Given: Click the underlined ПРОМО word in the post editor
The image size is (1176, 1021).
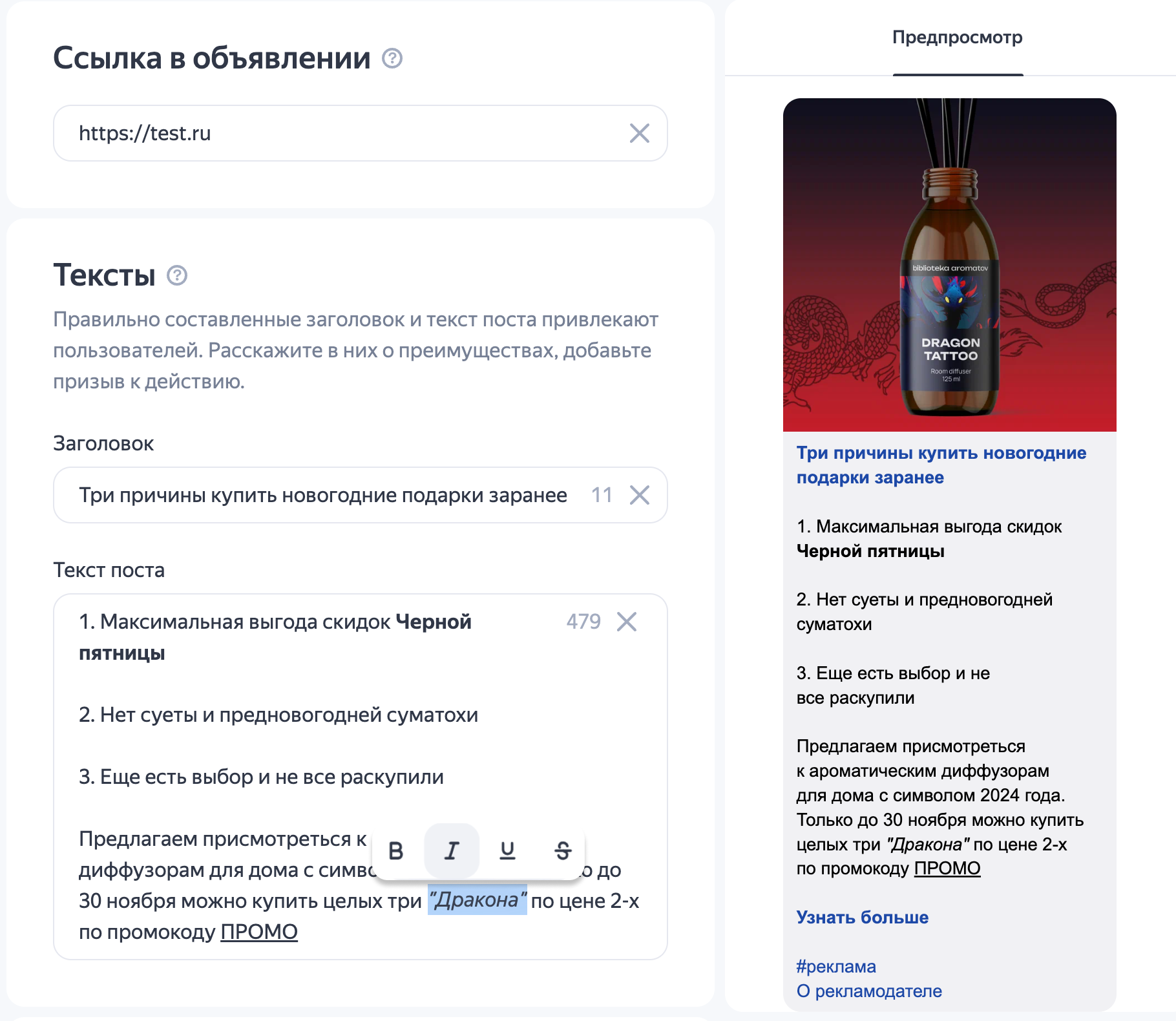Looking at the screenshot, I should [259, 932].
